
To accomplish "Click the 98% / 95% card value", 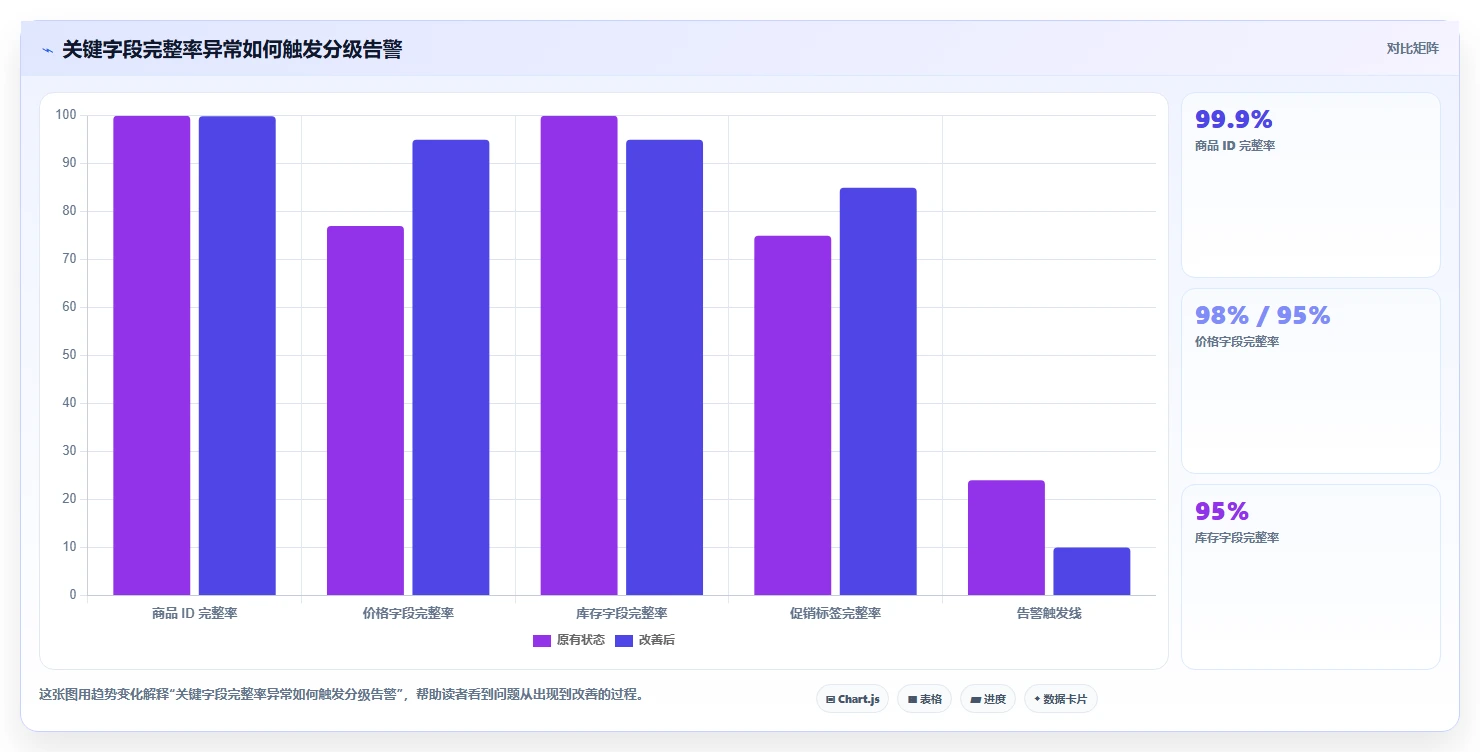I will pyautogui.click(x=1263, y=316).
